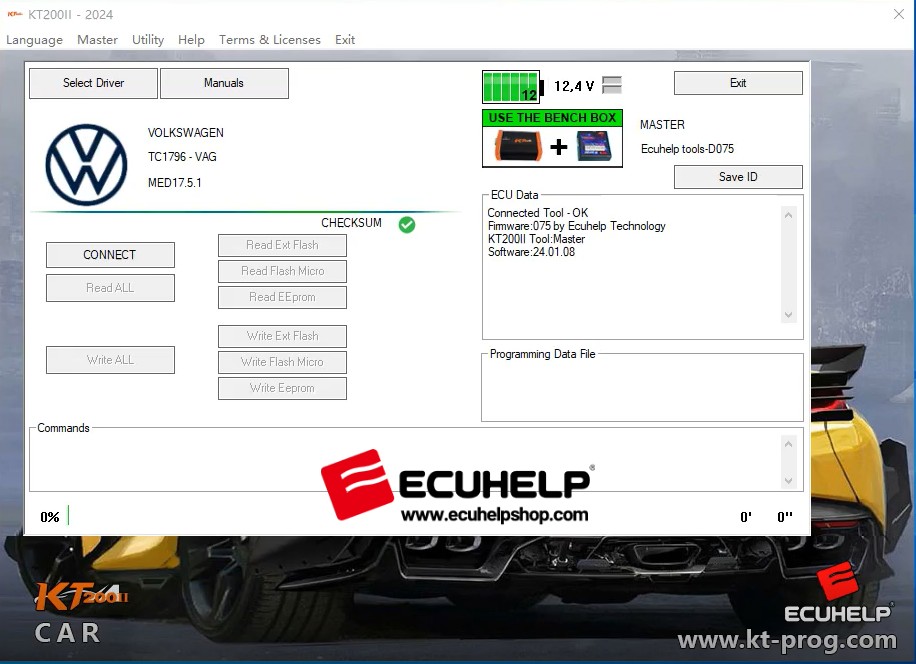Click the 'KT200II Tool:Master' line

[x=536, y=239]
